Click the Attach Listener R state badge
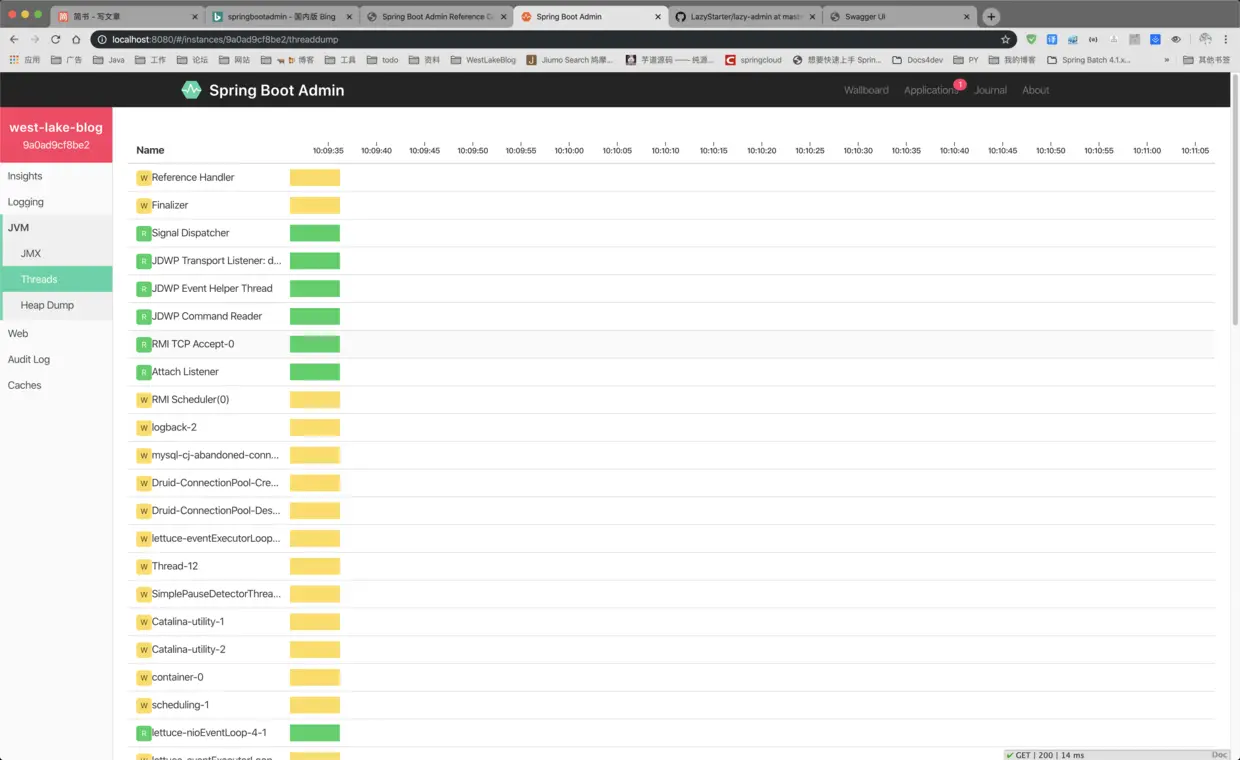This screenshot has height=760, width=1240. pos(143,372)
